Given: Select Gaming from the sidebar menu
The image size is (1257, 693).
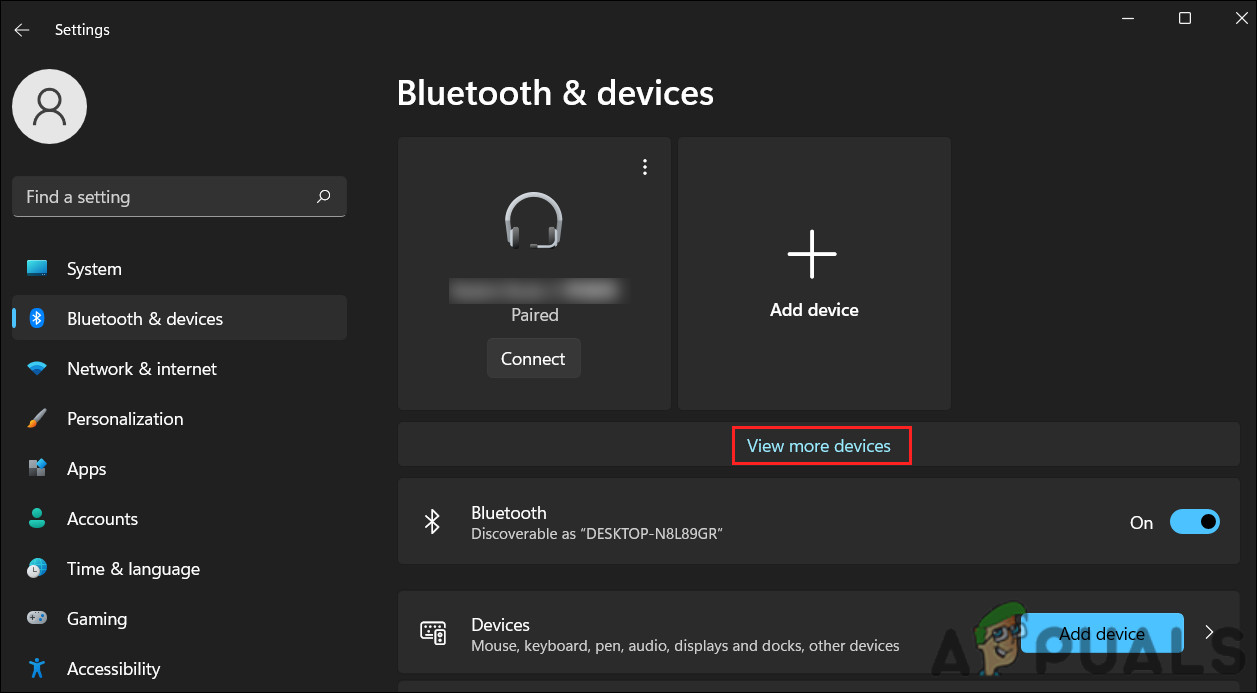Looking at the screenshot, I should [x=97, y=618].
